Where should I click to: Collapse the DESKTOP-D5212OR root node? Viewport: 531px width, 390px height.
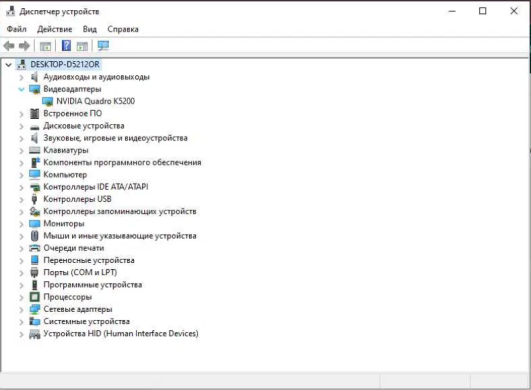click(9, 64)
